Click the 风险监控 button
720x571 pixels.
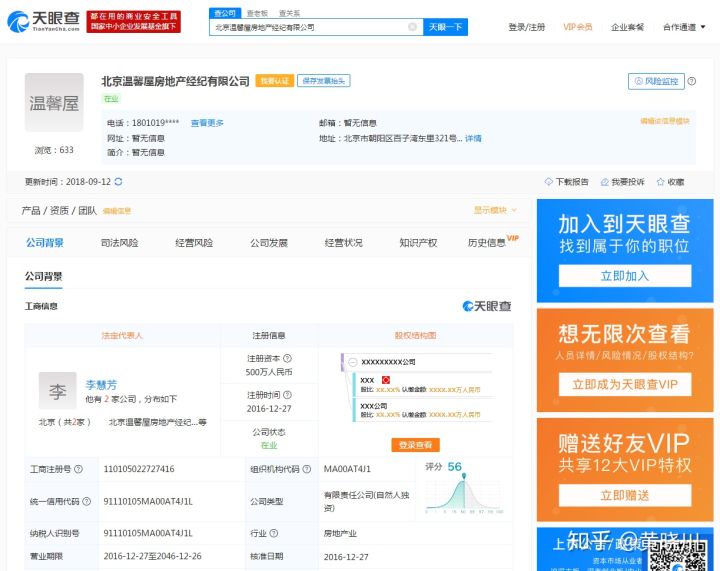coord(656,81)
